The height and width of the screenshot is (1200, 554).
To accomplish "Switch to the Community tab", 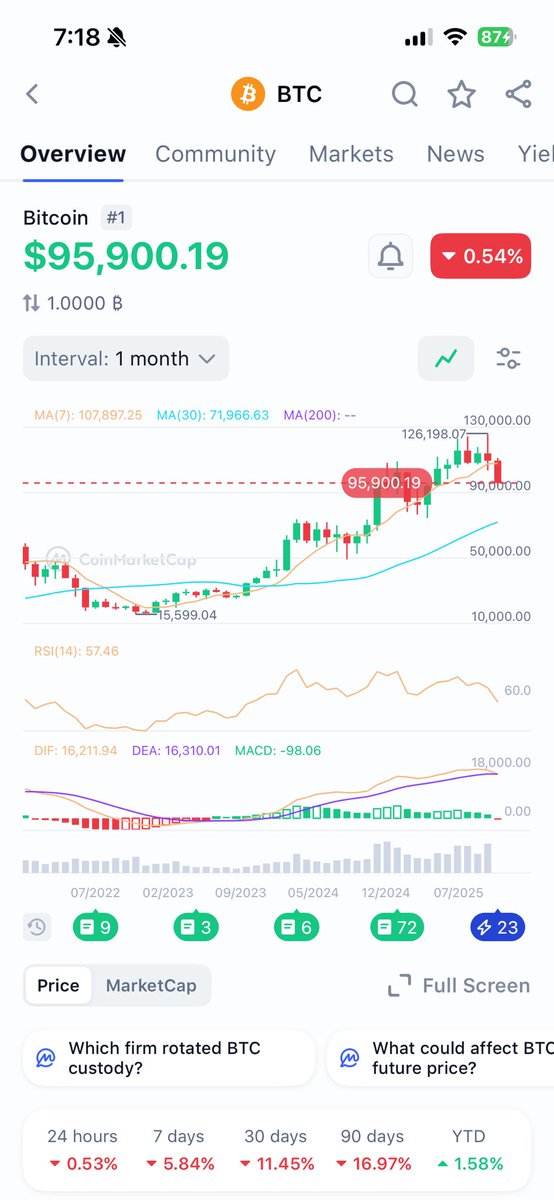I will click(x=215, y=154).
